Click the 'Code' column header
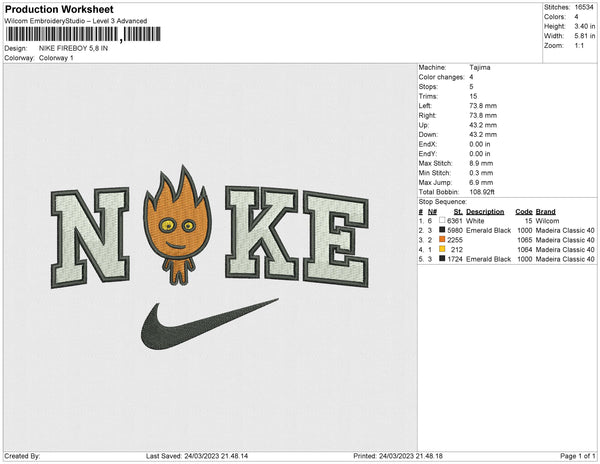Screen dimensions: 600x464 coord(524,212)
